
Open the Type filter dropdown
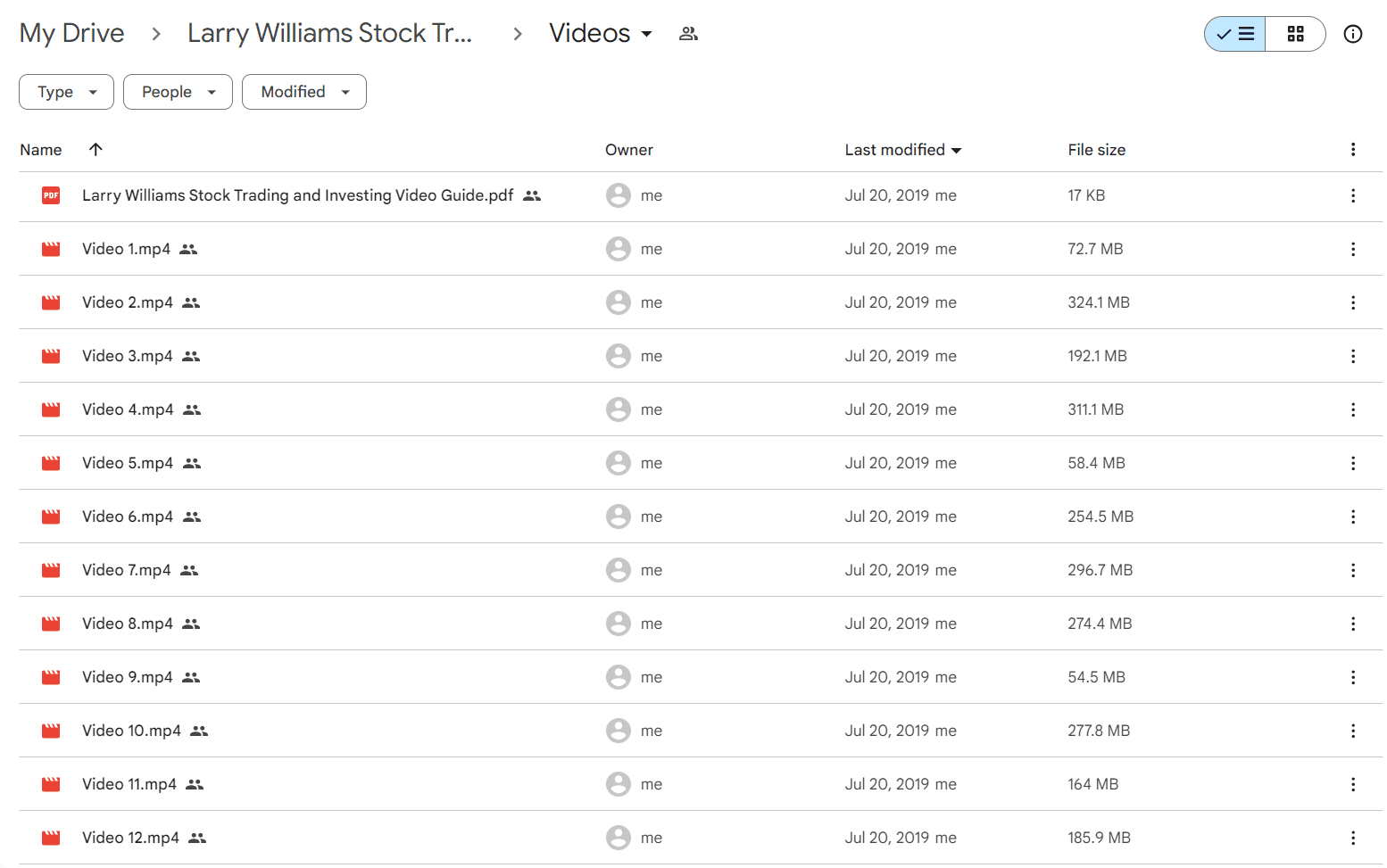pyautogui.click(x=66, y=92)
